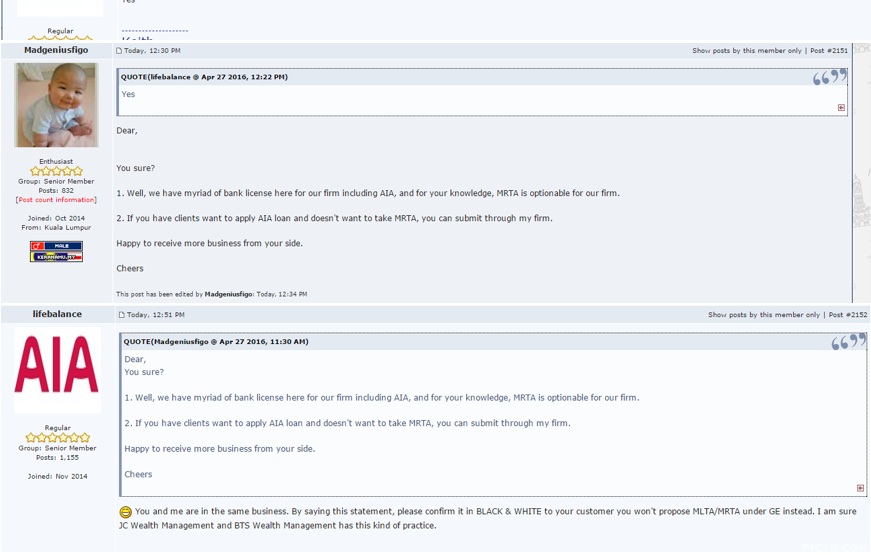Click quotation mark icon in the lifebalance quote
The height and width of the screenshot is (555, 871).
pyautogui.click(x=829, y=77)
